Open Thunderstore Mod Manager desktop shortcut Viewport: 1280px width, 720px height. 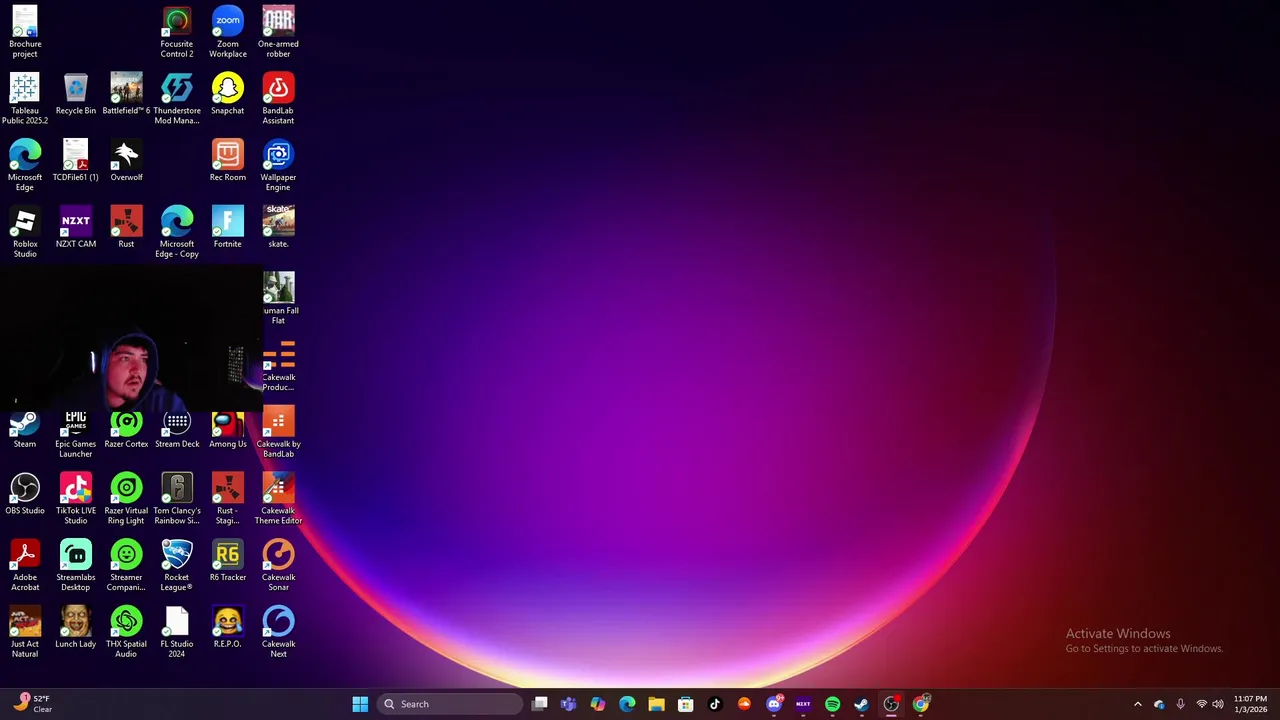point(177,98)
